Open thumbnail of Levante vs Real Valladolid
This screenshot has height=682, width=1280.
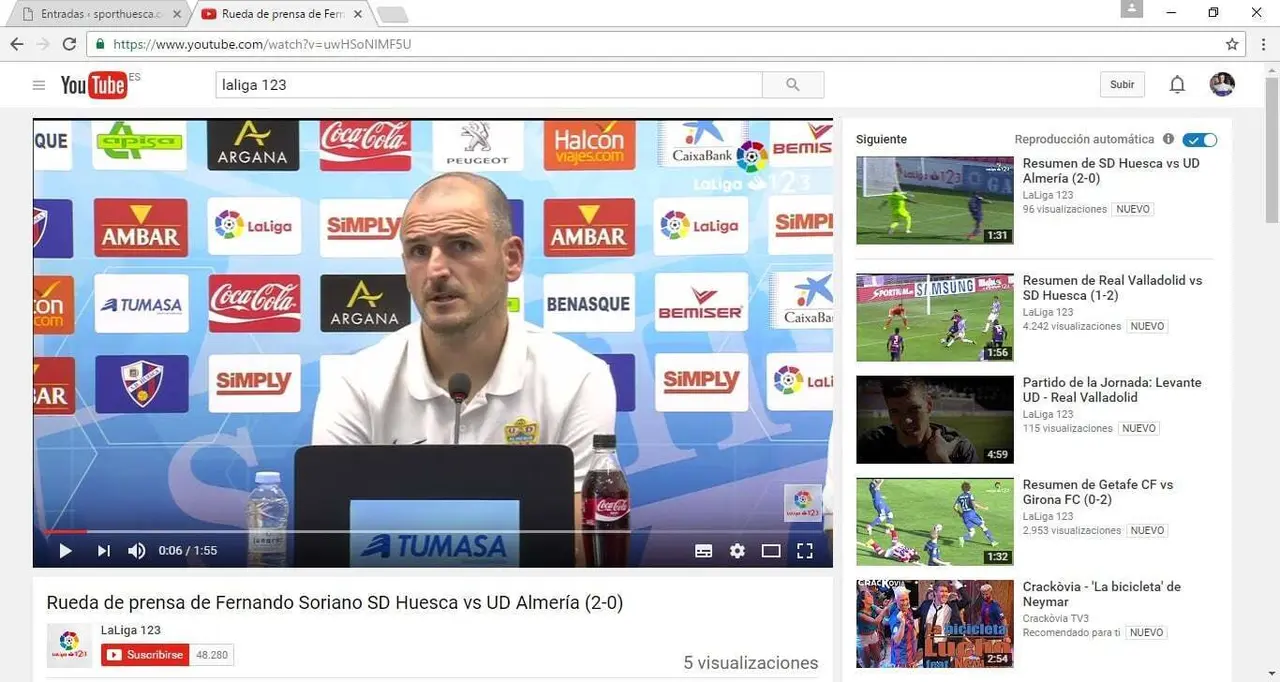tap(935, 419)
